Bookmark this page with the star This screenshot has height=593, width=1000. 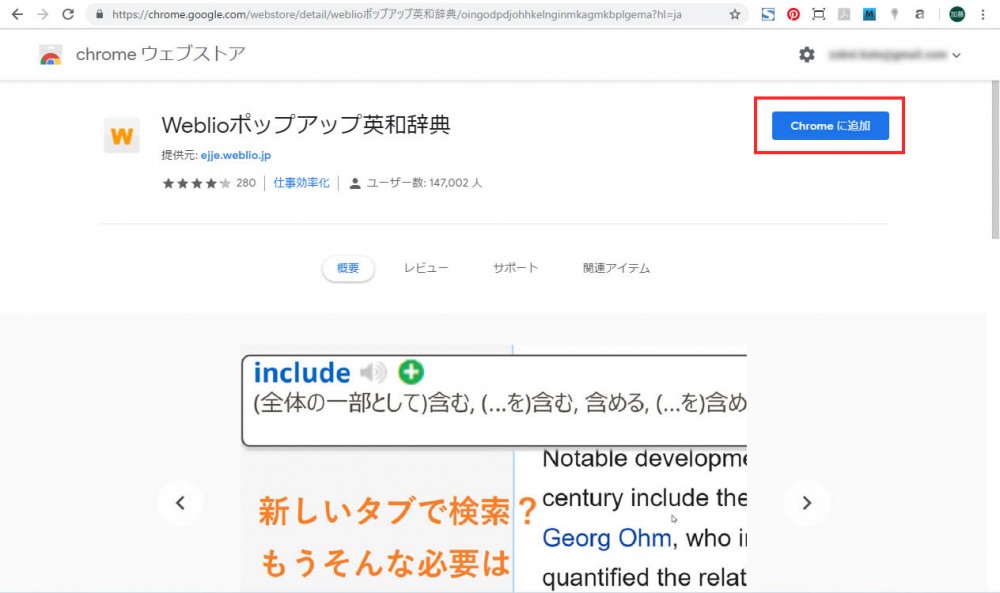coord(735,14)
